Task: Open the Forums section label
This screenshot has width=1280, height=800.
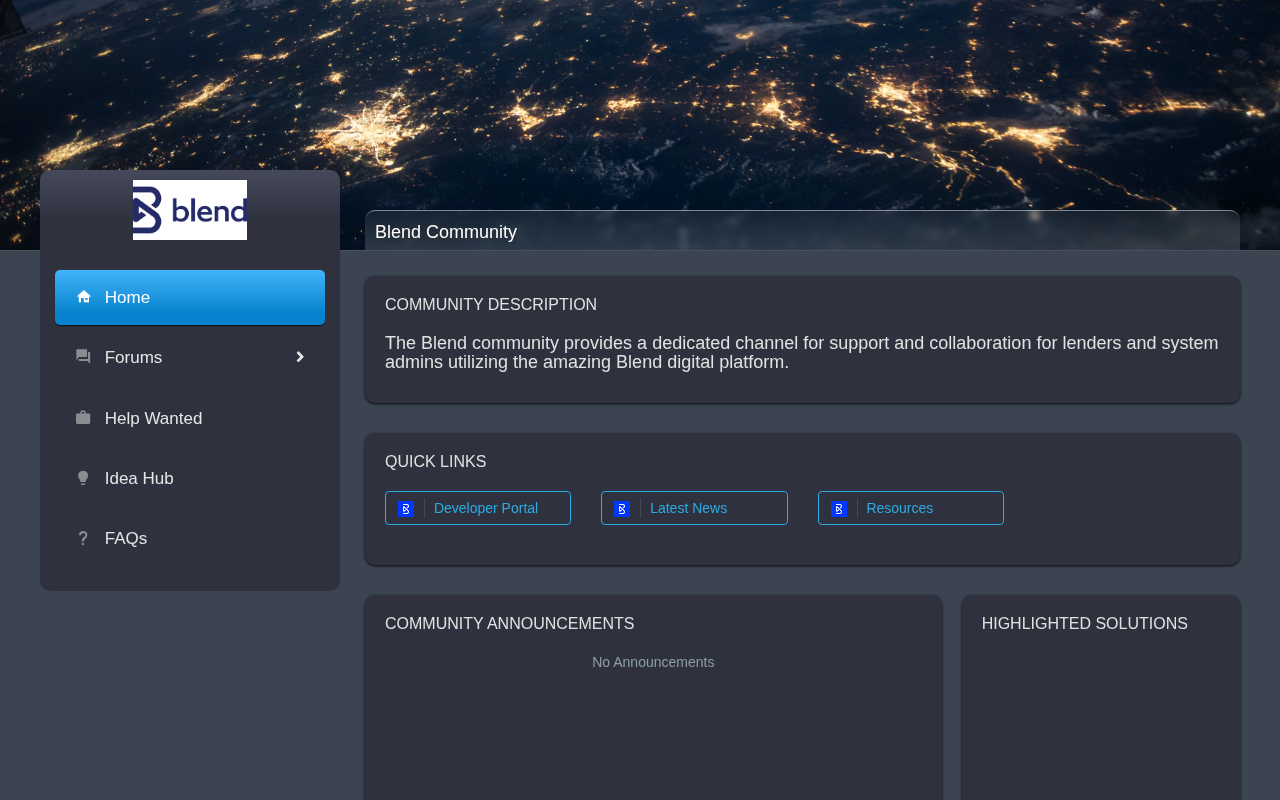Action: 133,357
